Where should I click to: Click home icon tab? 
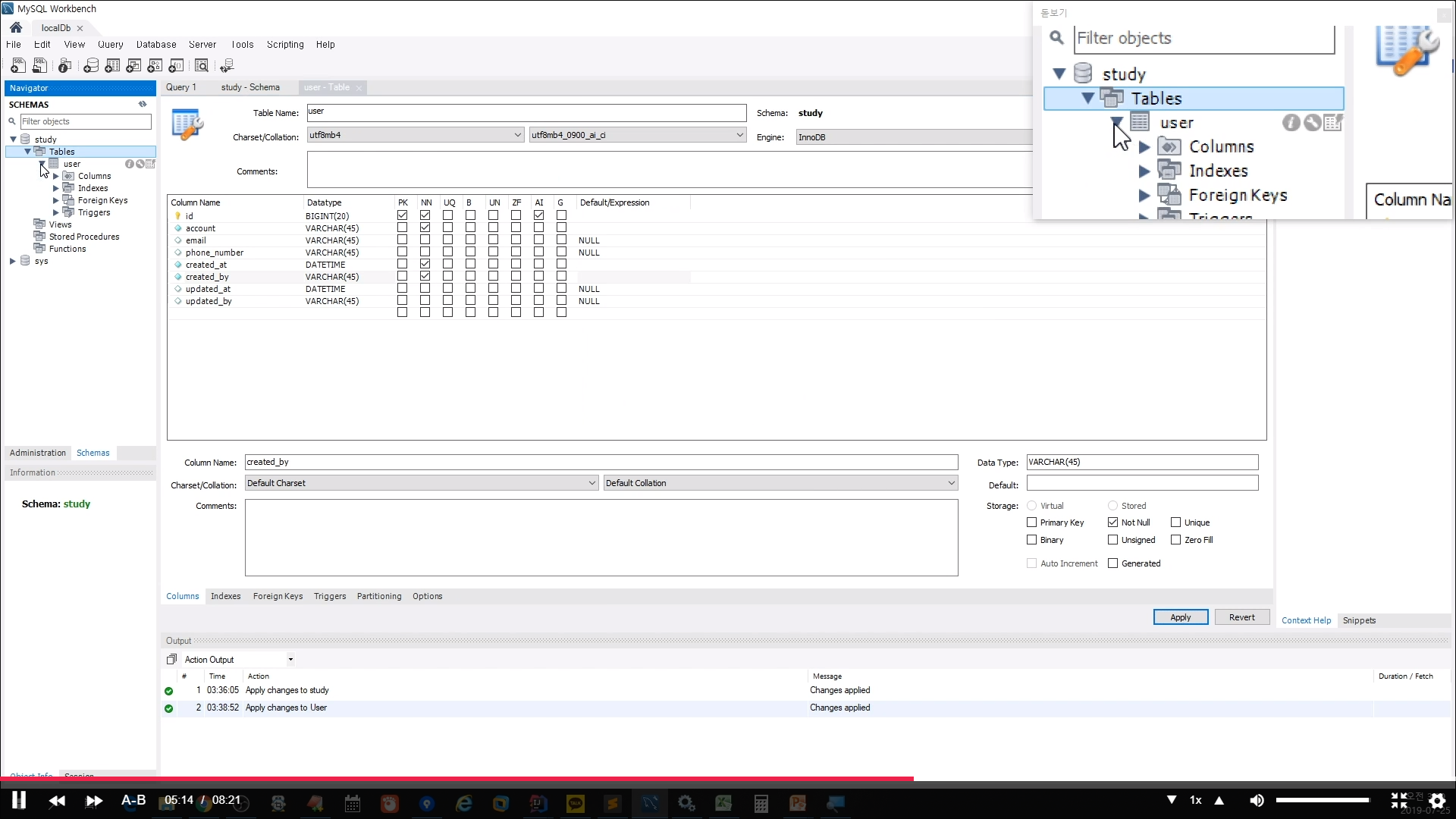16,27
